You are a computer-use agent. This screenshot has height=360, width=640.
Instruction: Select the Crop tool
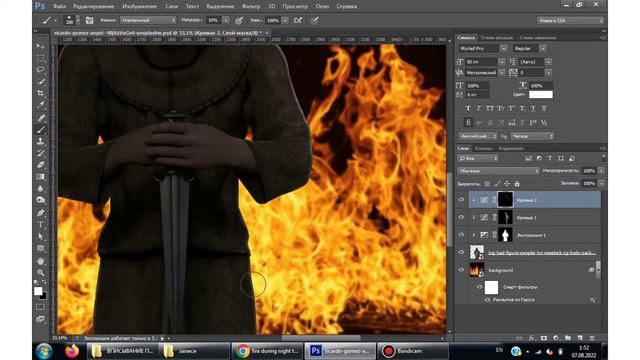click(x=40, y=93)
